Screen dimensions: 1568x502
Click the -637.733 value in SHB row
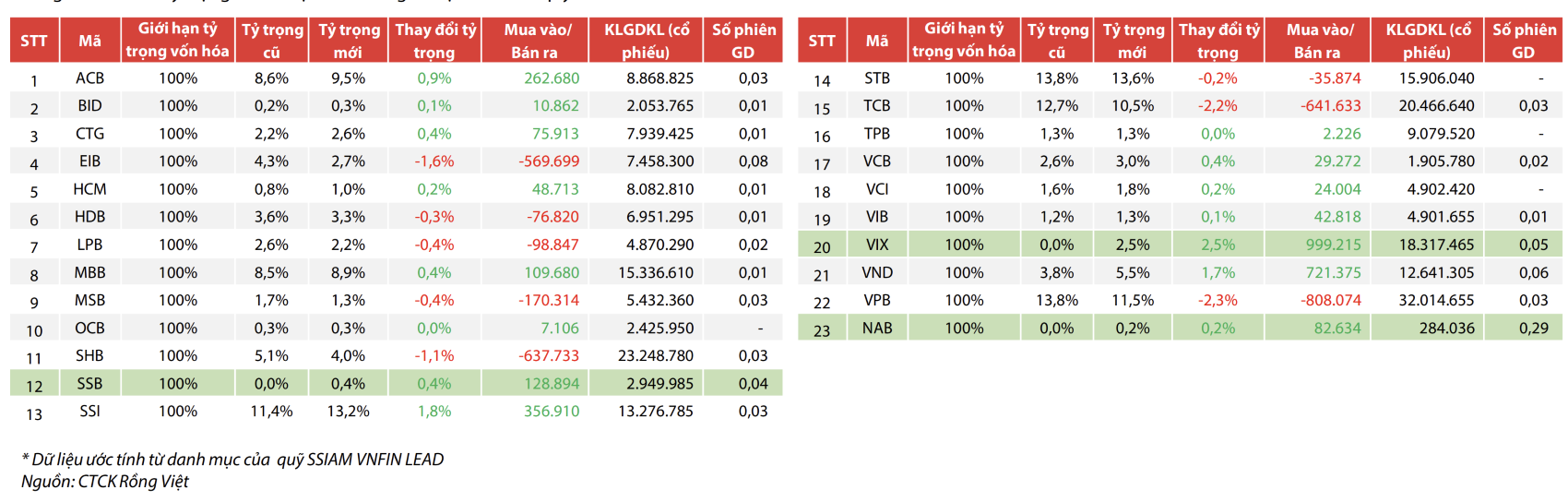[549, 355]
